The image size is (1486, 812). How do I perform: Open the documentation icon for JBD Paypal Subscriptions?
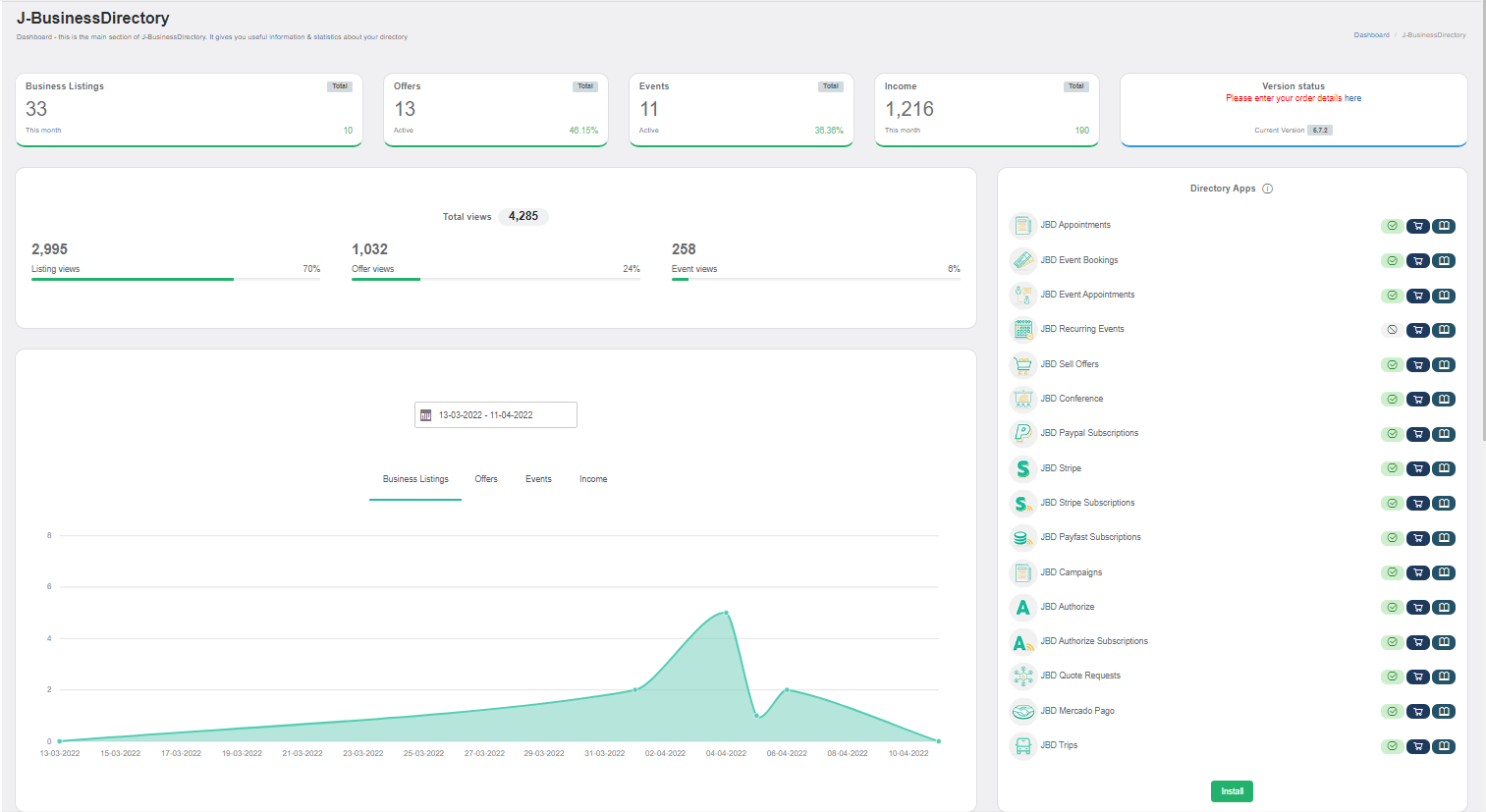(1444, 434)
